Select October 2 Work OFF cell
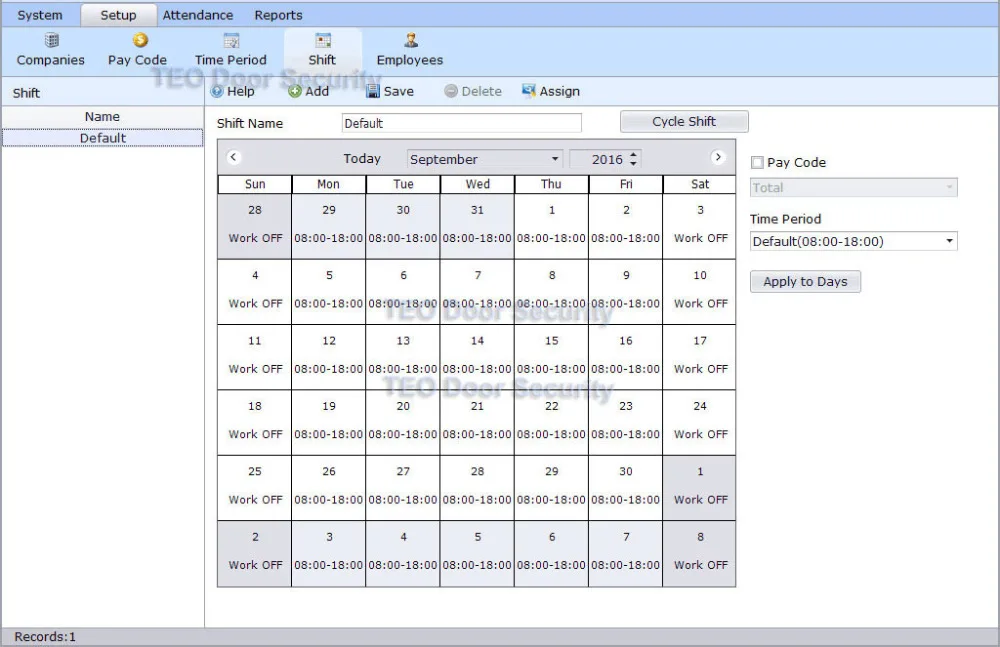 [x=254, y=553]
